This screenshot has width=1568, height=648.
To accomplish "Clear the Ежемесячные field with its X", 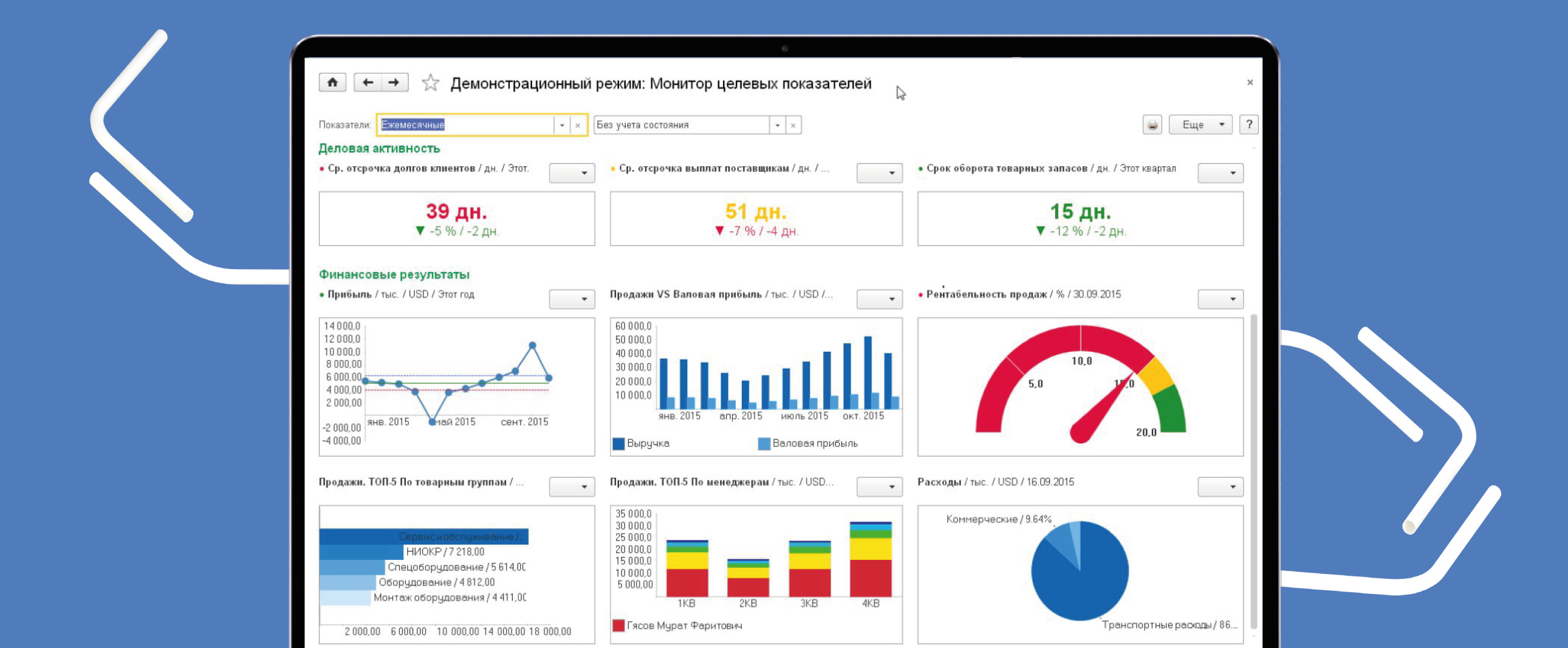I will click(578, 125).
